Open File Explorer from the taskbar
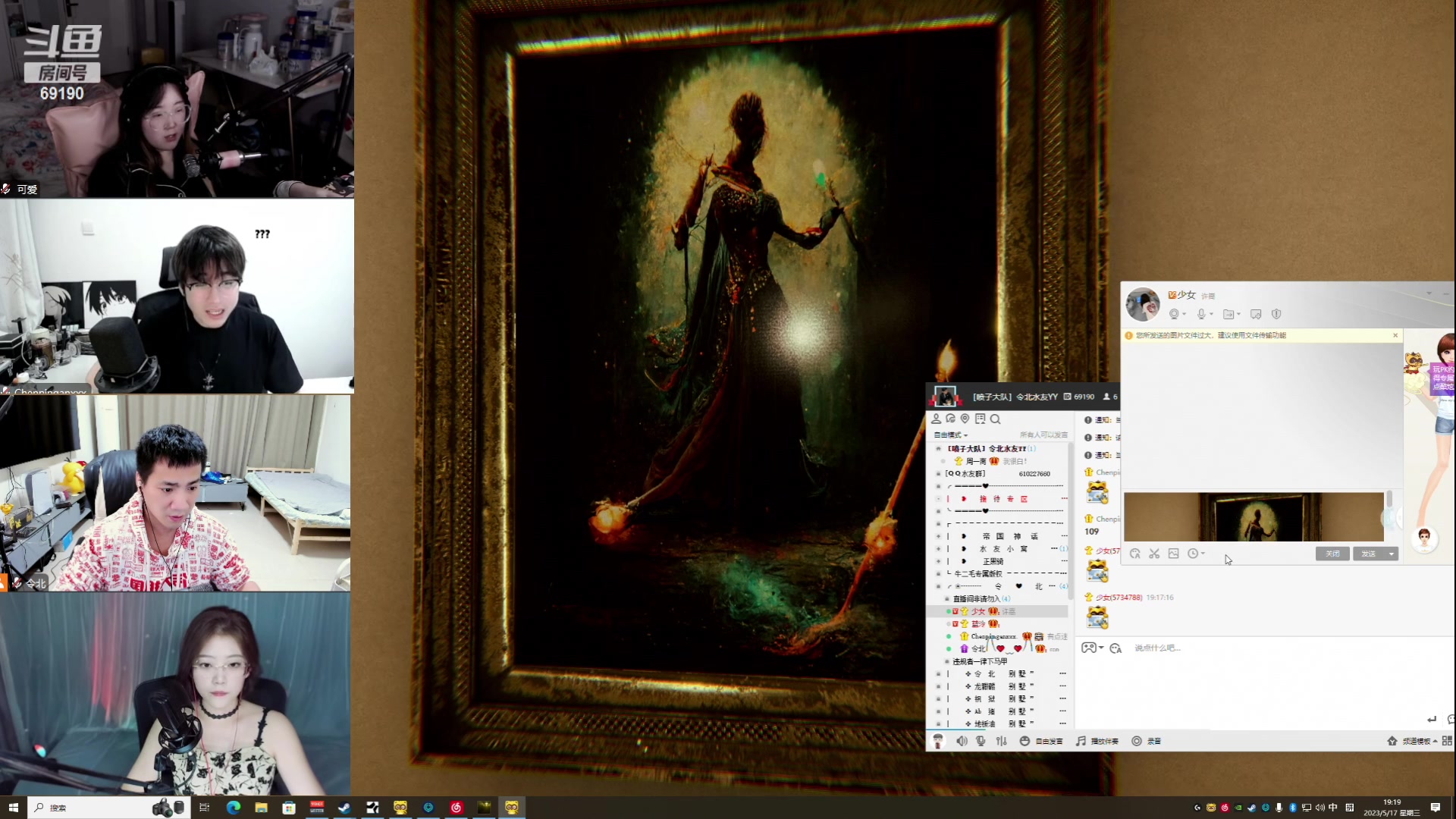This screenshot has height=819, width=1456. (261, 808)
